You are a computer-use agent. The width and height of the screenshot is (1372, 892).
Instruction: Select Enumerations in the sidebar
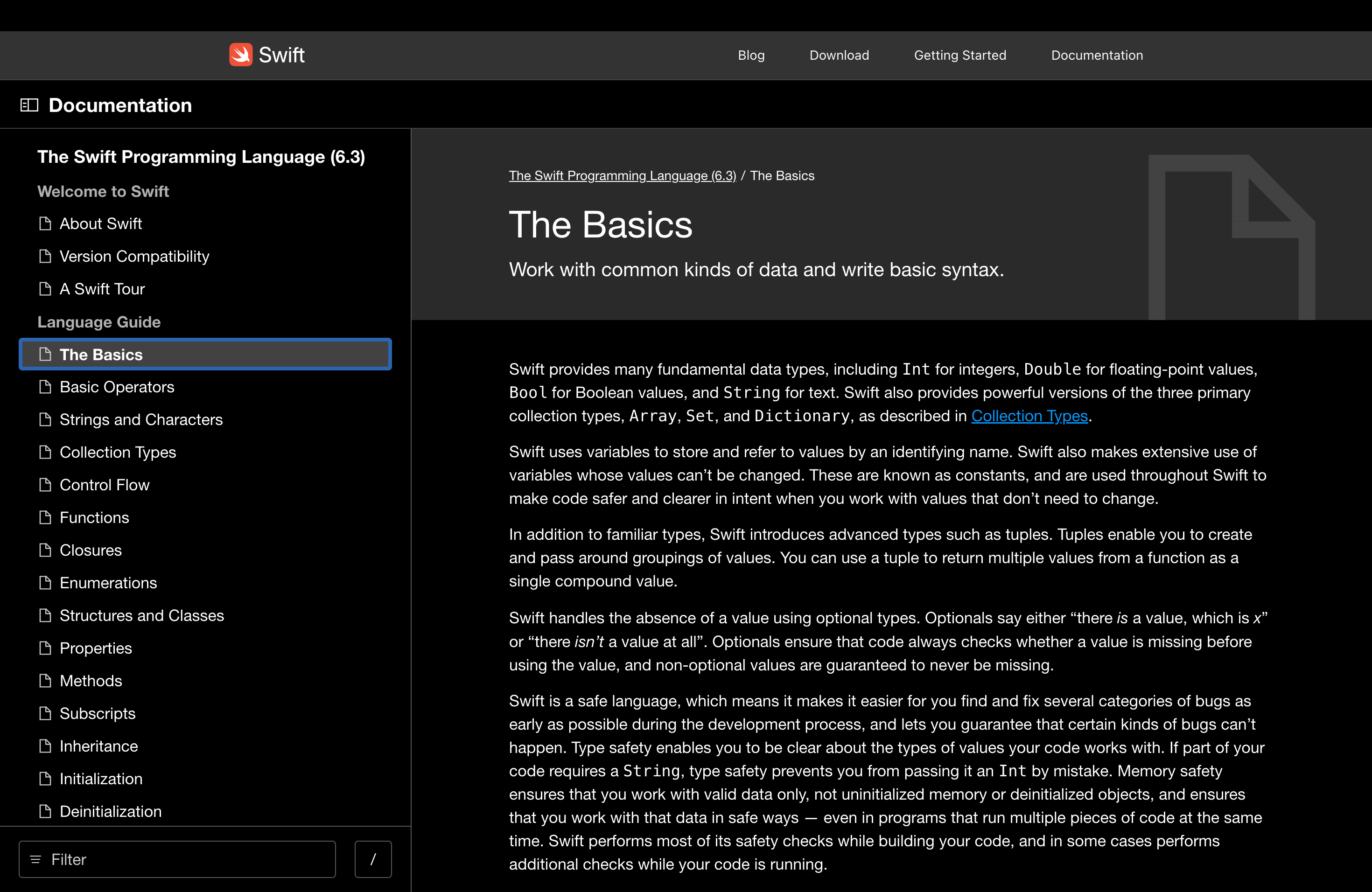tap(108, 583)
